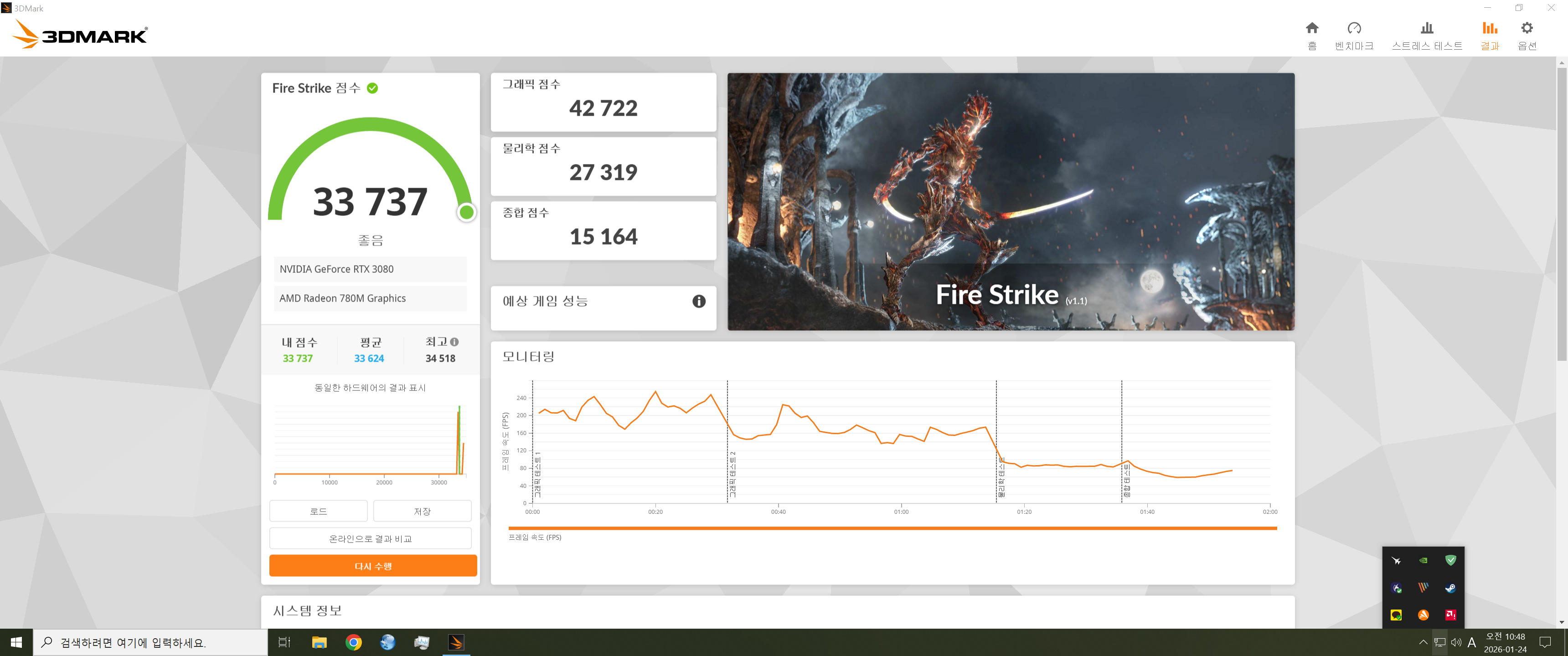1568x656 pixels.
Task: Collapse the hidden tray icons chevron
Action: point(1423,642)
